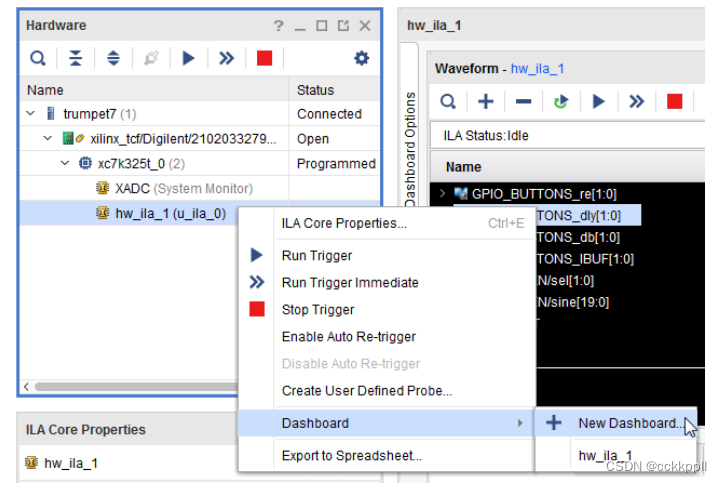
Task: Click the XADC System Monitor icon
Action: point(102,188)
